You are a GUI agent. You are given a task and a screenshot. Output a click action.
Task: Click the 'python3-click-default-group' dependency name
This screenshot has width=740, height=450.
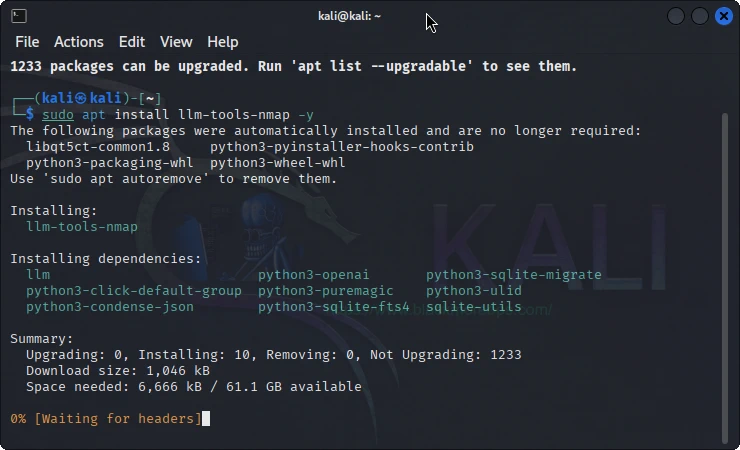(x=134, y=291)
